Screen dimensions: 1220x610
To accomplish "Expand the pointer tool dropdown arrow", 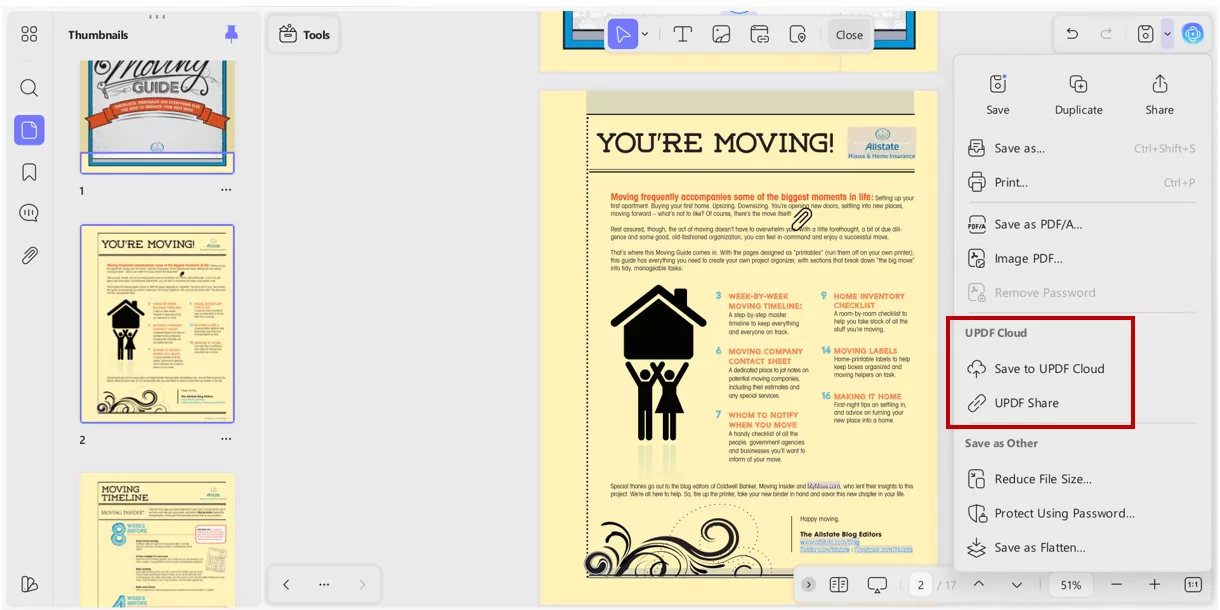I will click(x=645, y=35).
